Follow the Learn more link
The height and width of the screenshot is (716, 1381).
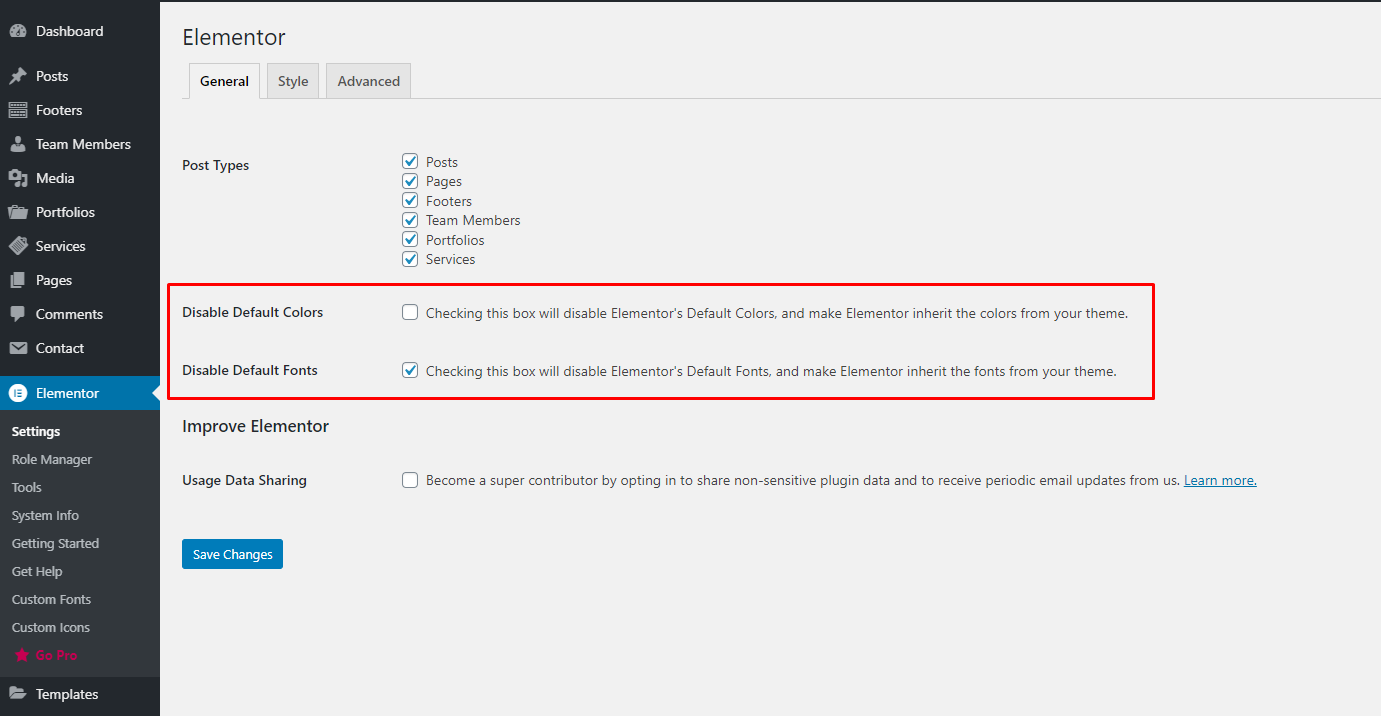click(x=1220, y=481)
